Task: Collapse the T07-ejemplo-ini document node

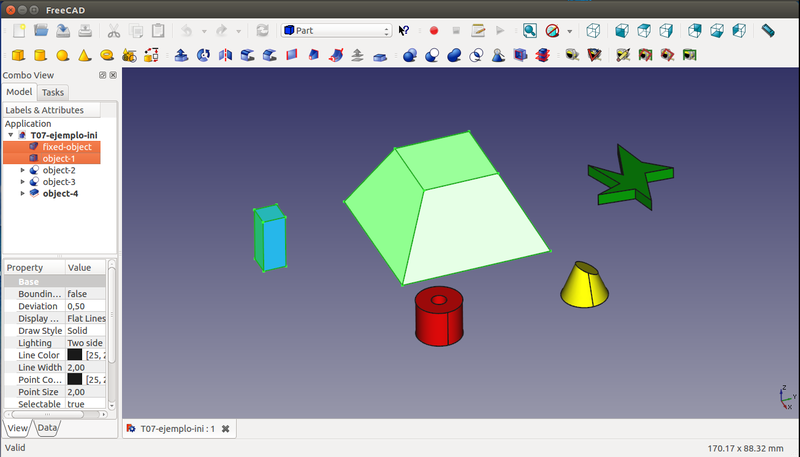Action: (11, 135)
